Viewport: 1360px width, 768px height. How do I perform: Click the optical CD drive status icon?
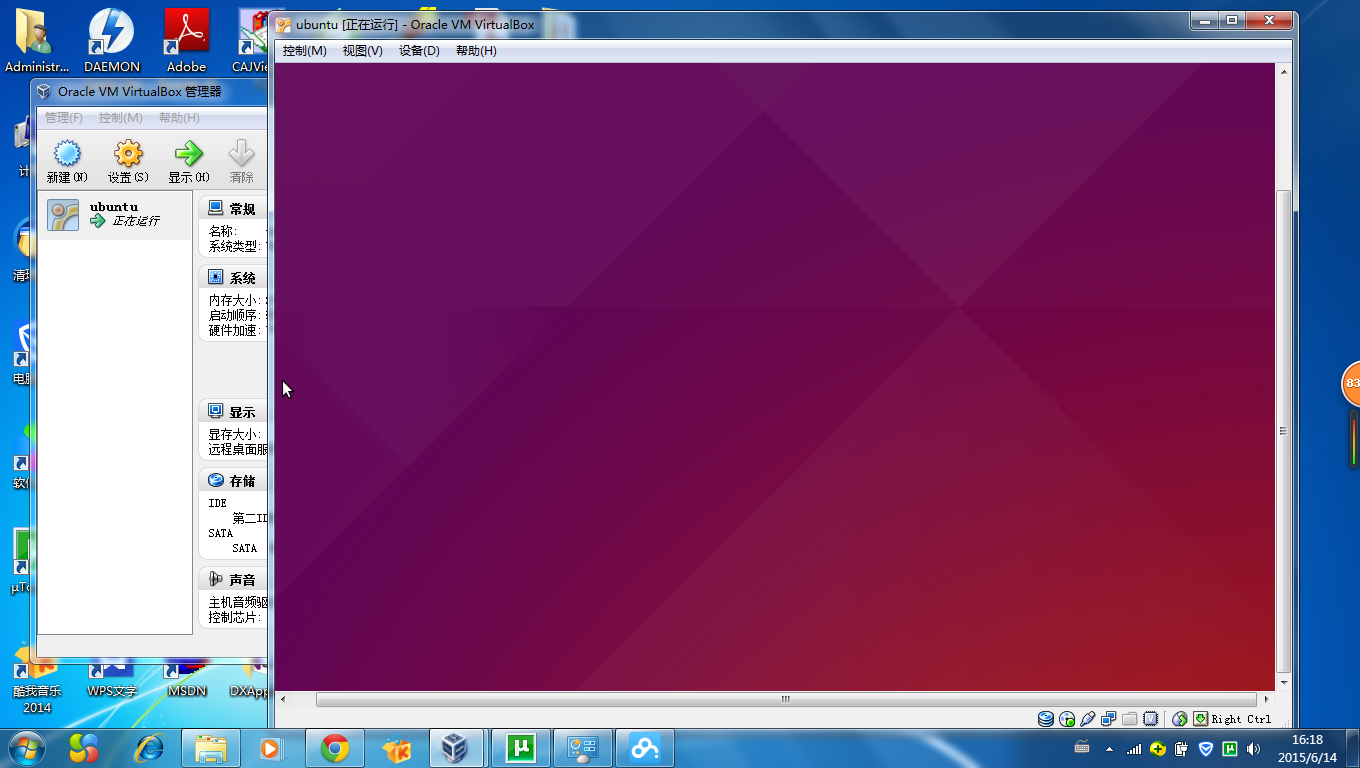(1067, 719)
